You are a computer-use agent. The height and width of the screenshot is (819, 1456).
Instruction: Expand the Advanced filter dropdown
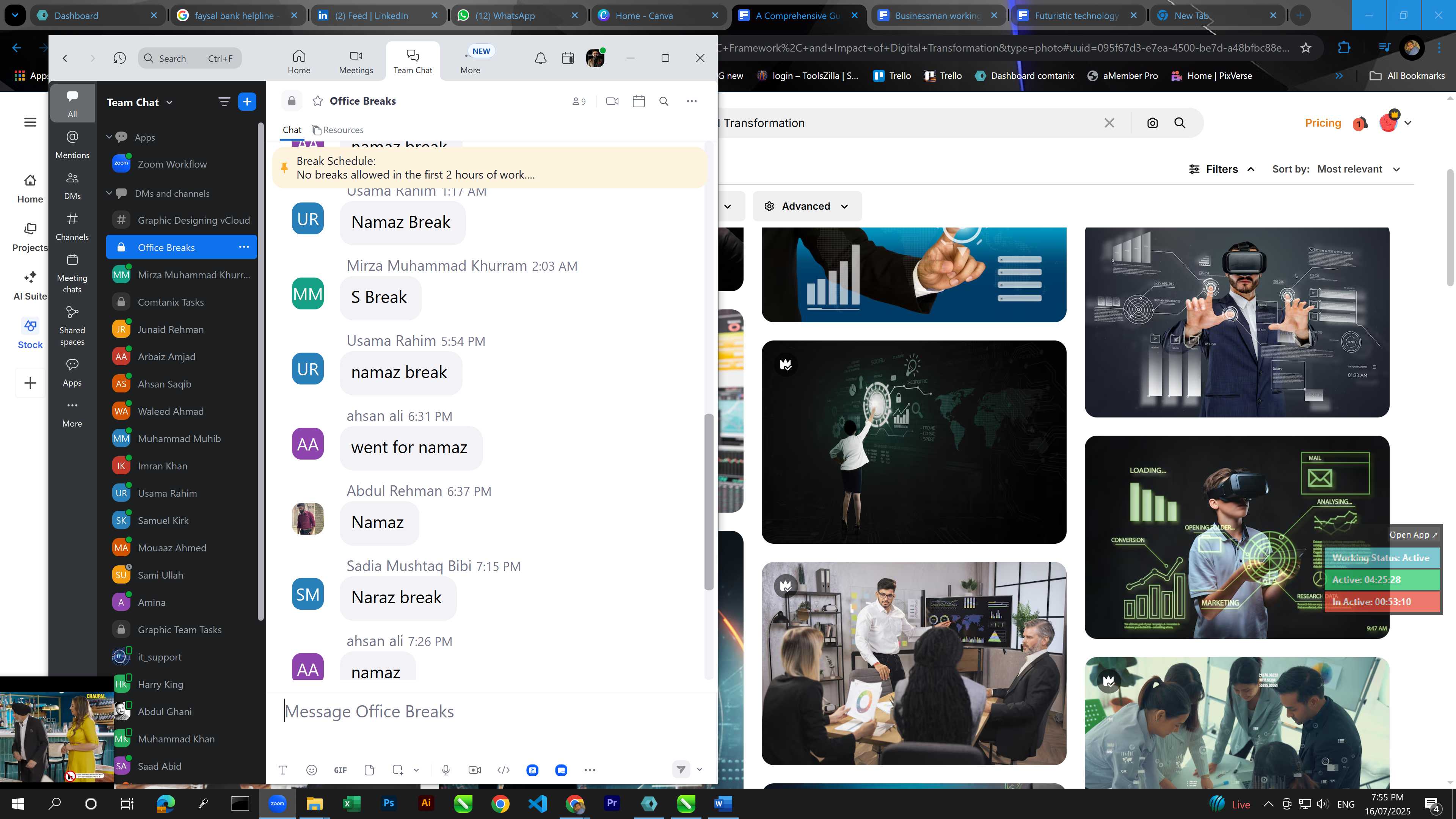tap(807, 206)
